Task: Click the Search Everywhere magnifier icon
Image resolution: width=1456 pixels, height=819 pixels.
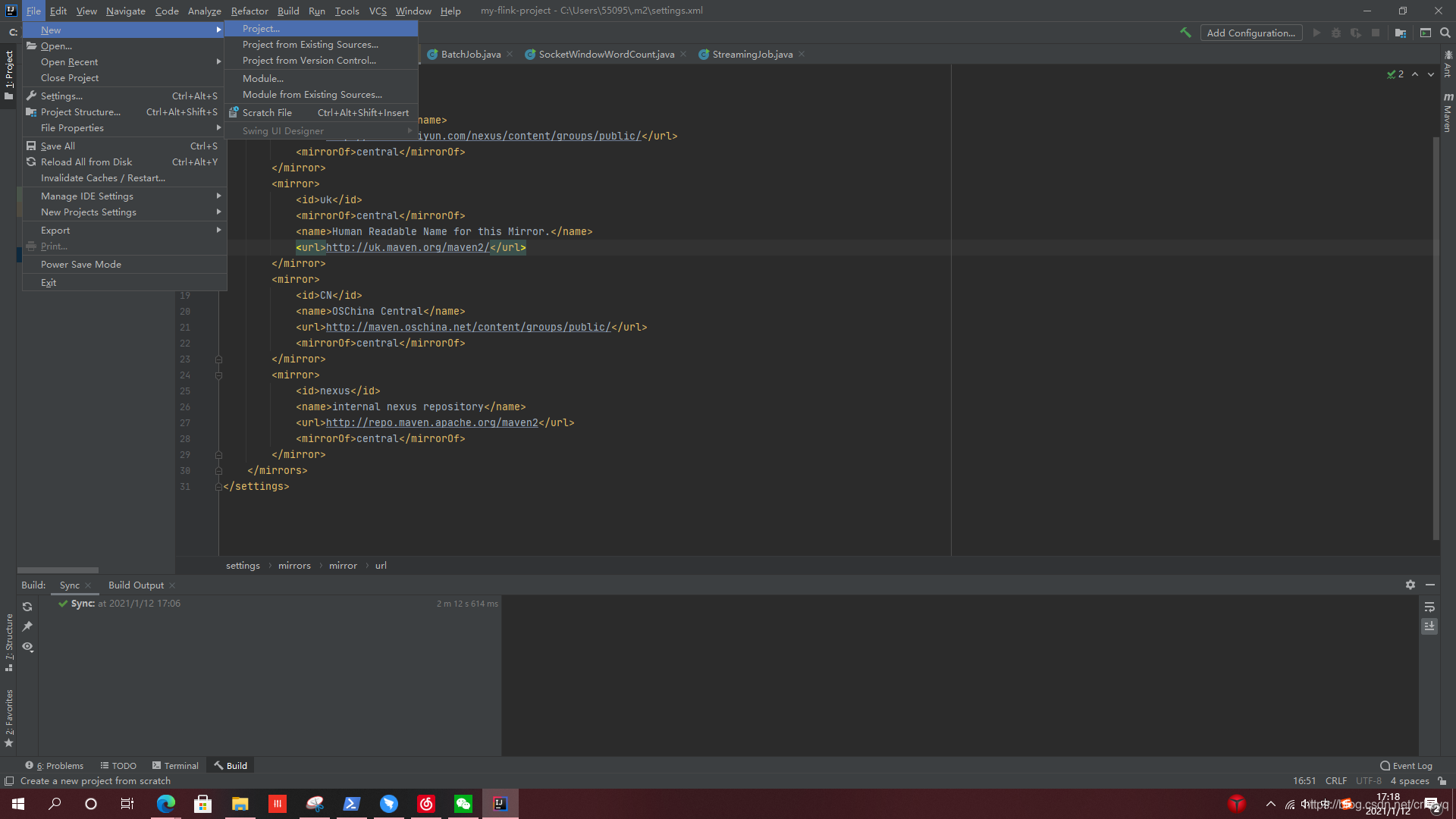Action: point(1445,33)
